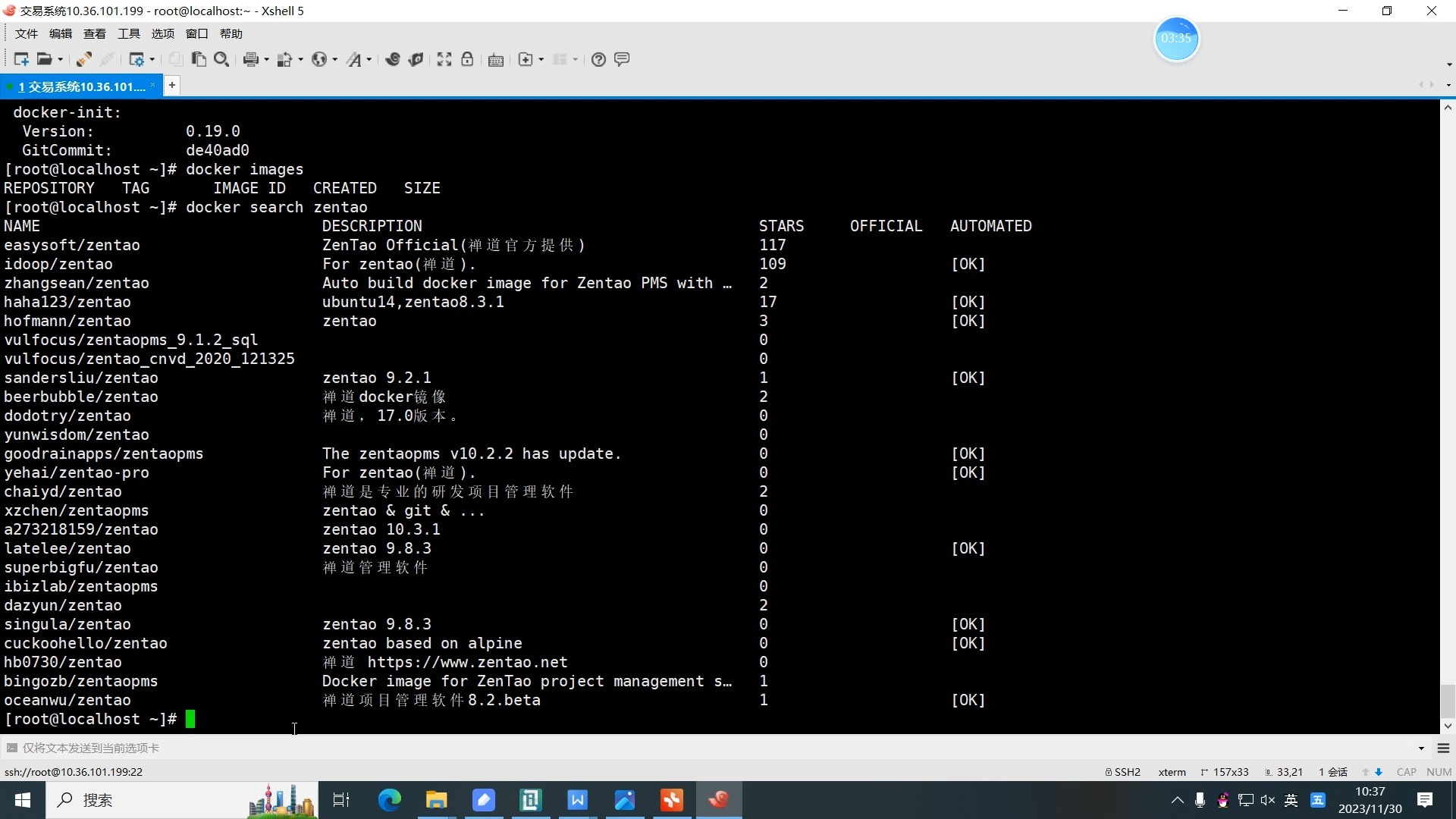Click the terminal vertical scrollbar thumb

pos(1447,701)
